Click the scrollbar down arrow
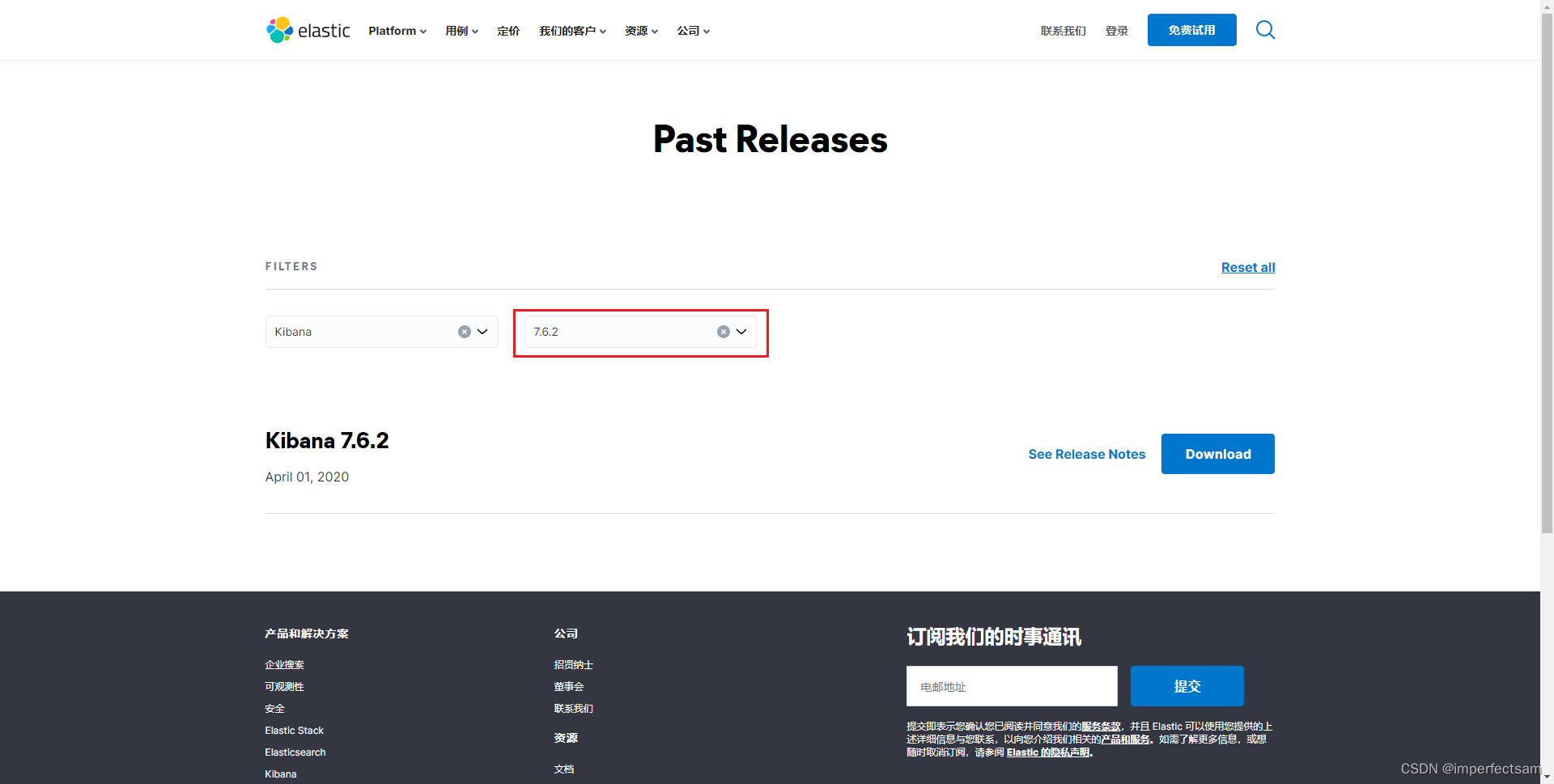 point(1547,778)
